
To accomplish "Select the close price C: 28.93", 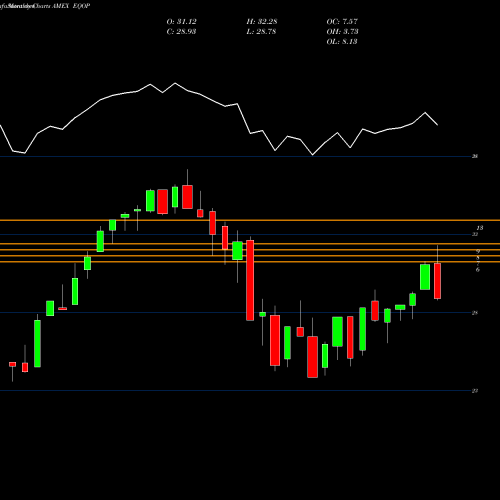I will [181, 32].
